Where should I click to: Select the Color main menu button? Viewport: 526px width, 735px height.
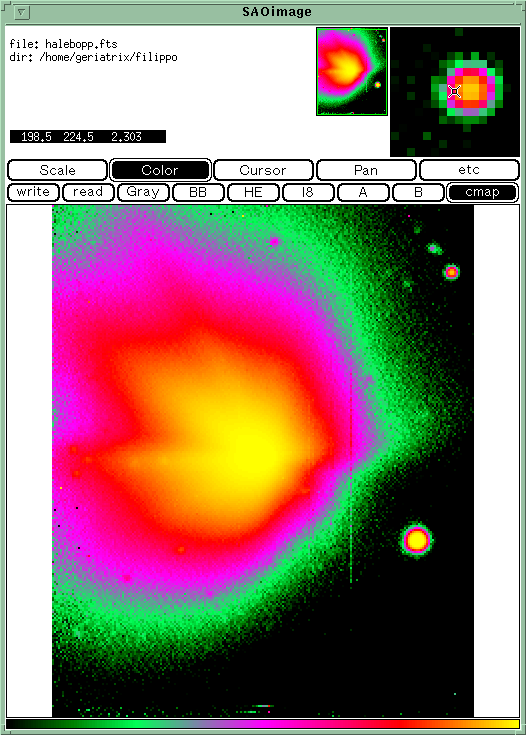click(160, 170)
